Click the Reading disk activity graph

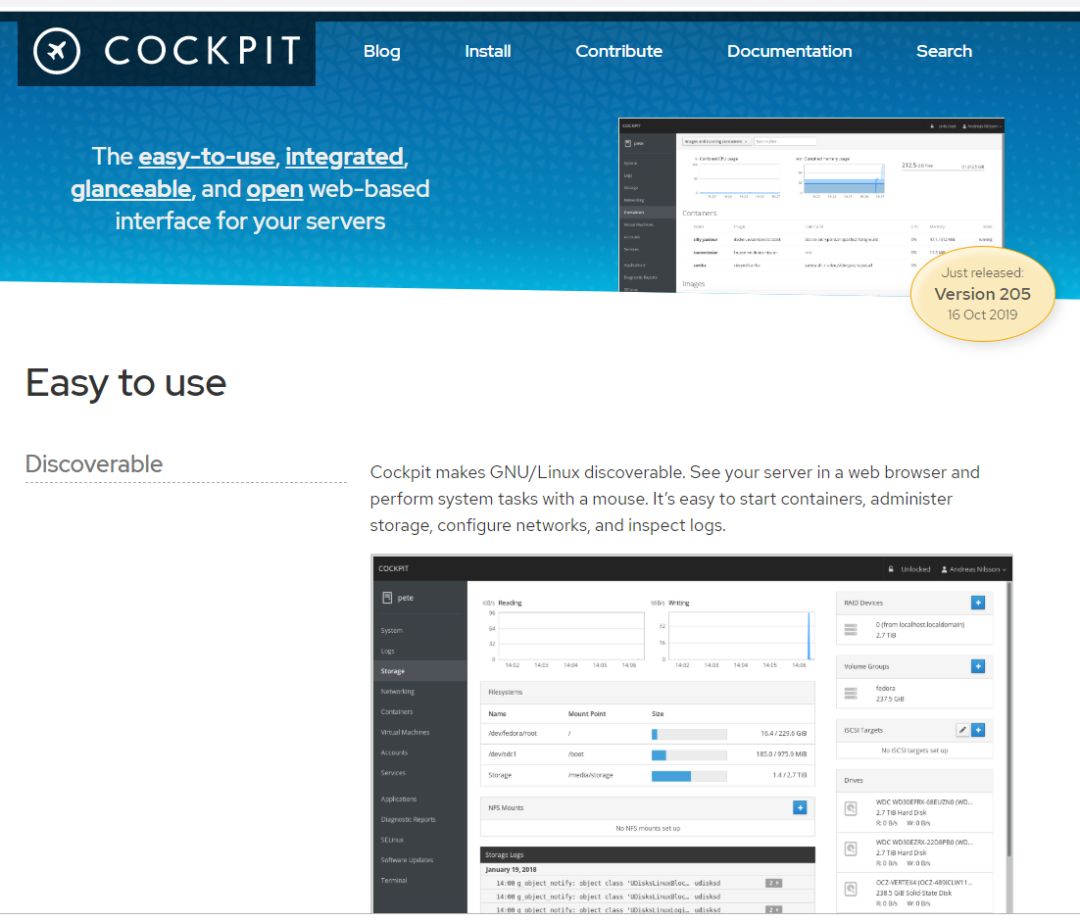(x=571, y=635)
